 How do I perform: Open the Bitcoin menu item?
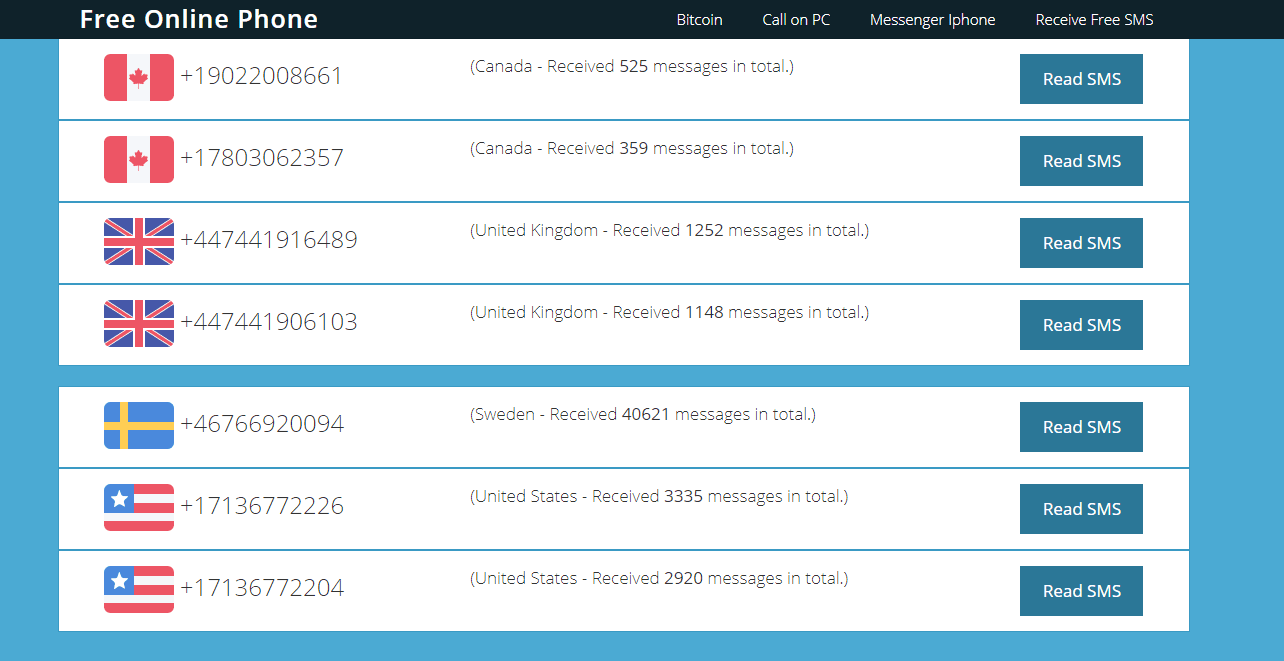tap(699, 19)
